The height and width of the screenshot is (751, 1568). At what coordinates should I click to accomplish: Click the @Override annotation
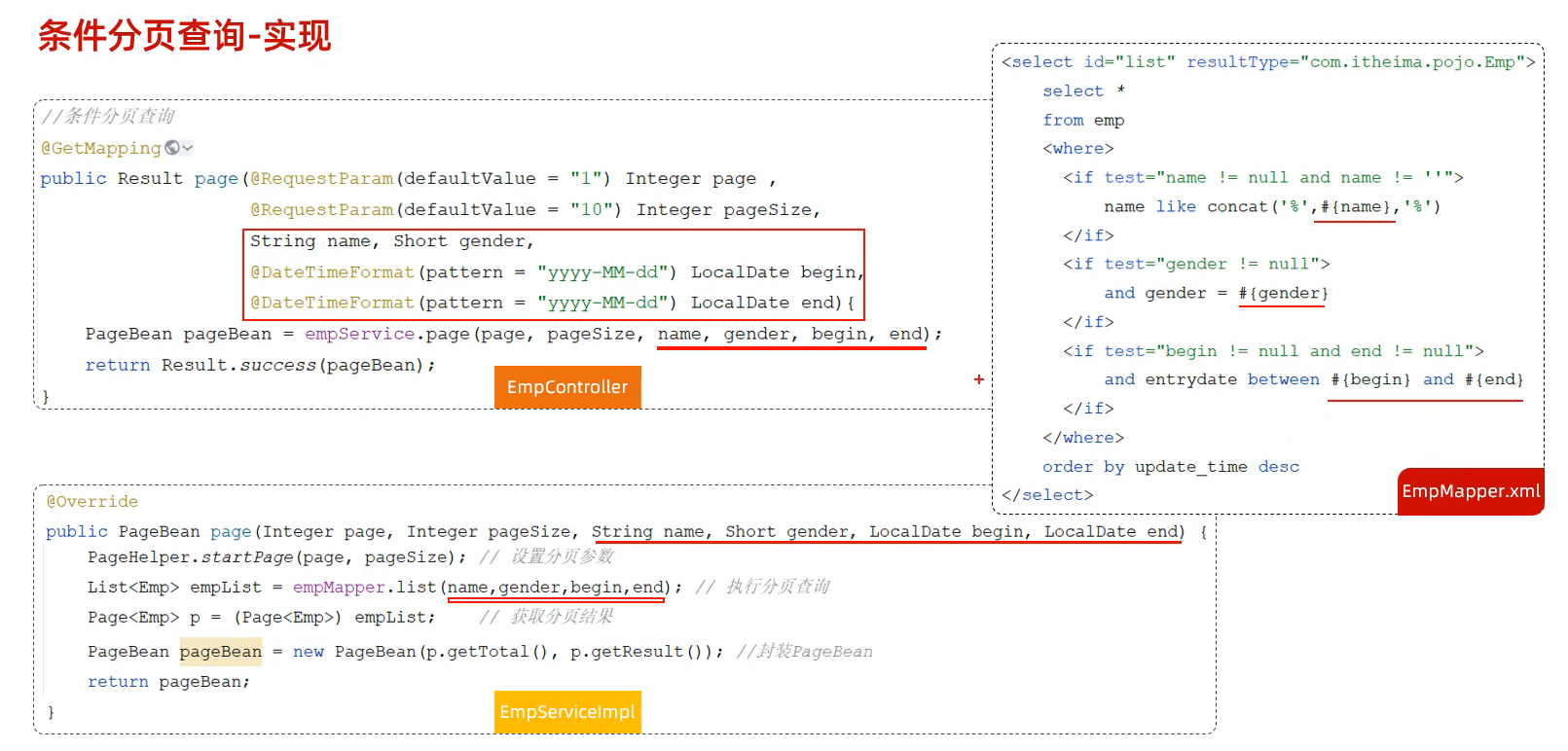point(92,502)
